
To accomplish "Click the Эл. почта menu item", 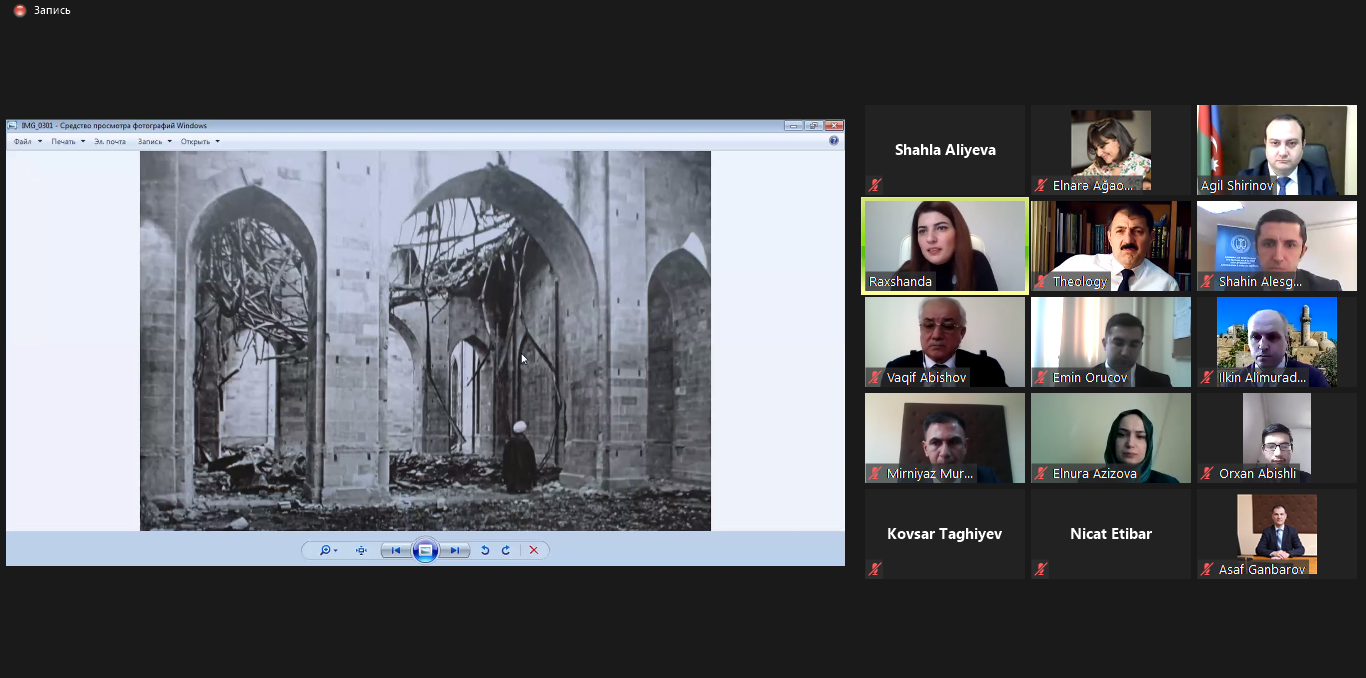I will [x=110, y=141].
